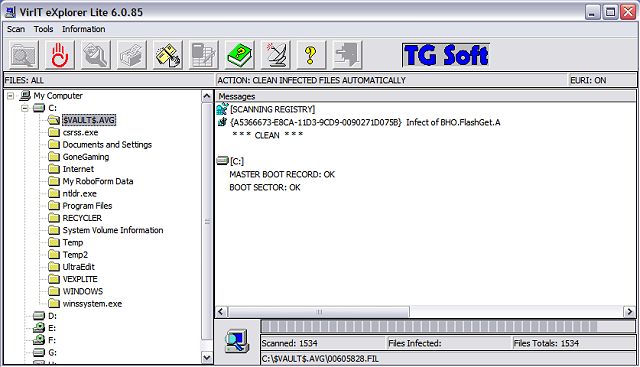This screenshot has width=640, height=367.
Task: Click the Files Totals: 1534 field
Action: pyautogui.click(x=574, y=343)
